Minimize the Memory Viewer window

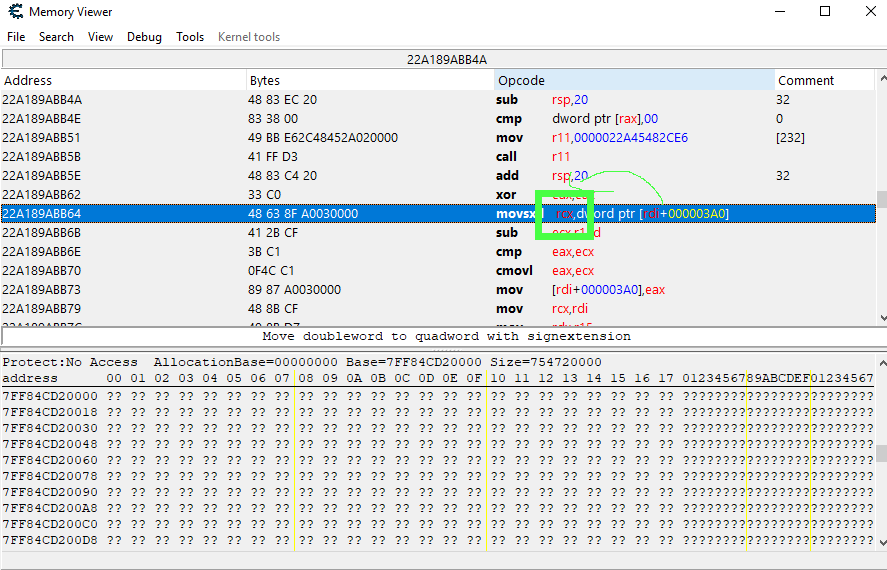[780, 12]
